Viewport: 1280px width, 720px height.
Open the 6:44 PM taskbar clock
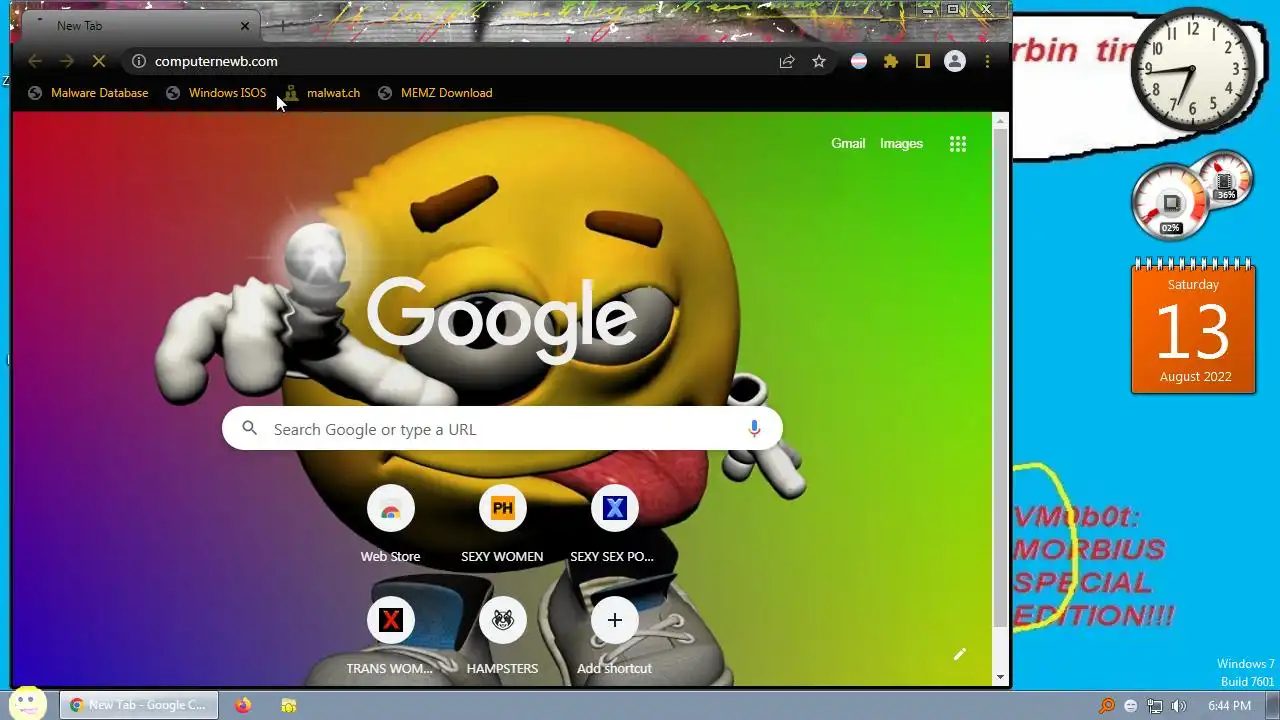pyautogui.click(x=1229, y=705)
